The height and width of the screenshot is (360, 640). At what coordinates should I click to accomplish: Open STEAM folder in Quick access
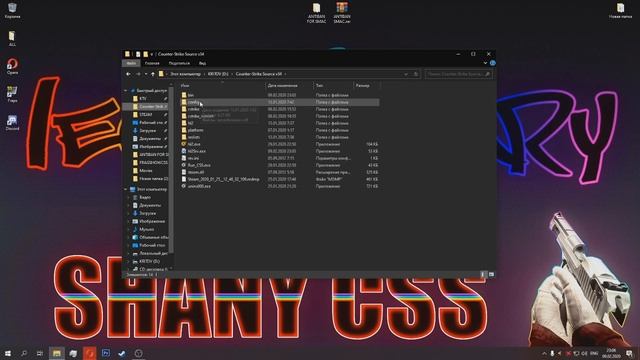point(146,114)
